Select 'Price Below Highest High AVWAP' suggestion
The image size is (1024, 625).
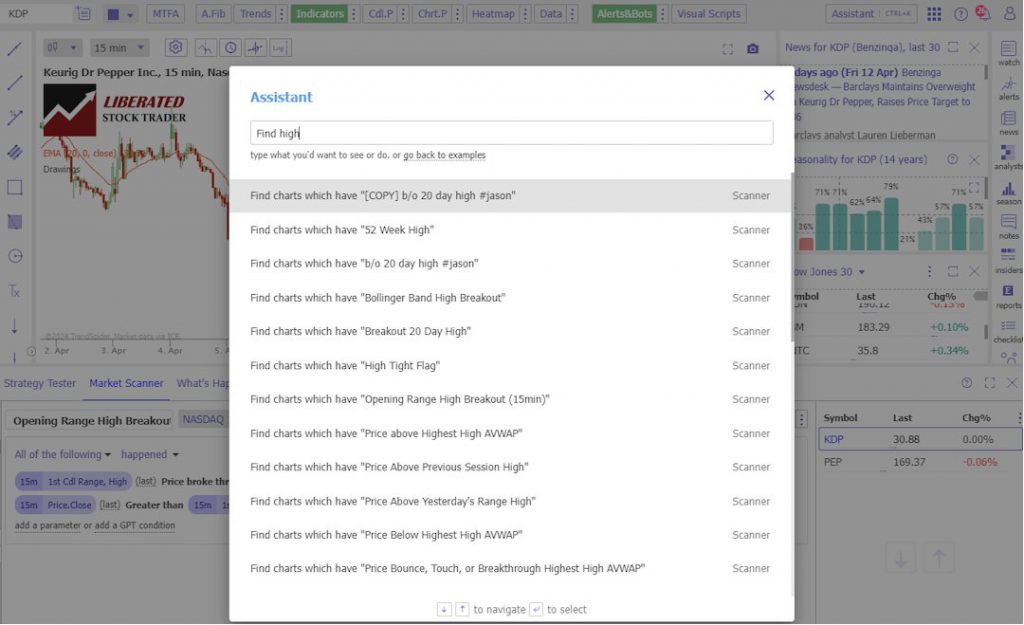coord(510,535)
